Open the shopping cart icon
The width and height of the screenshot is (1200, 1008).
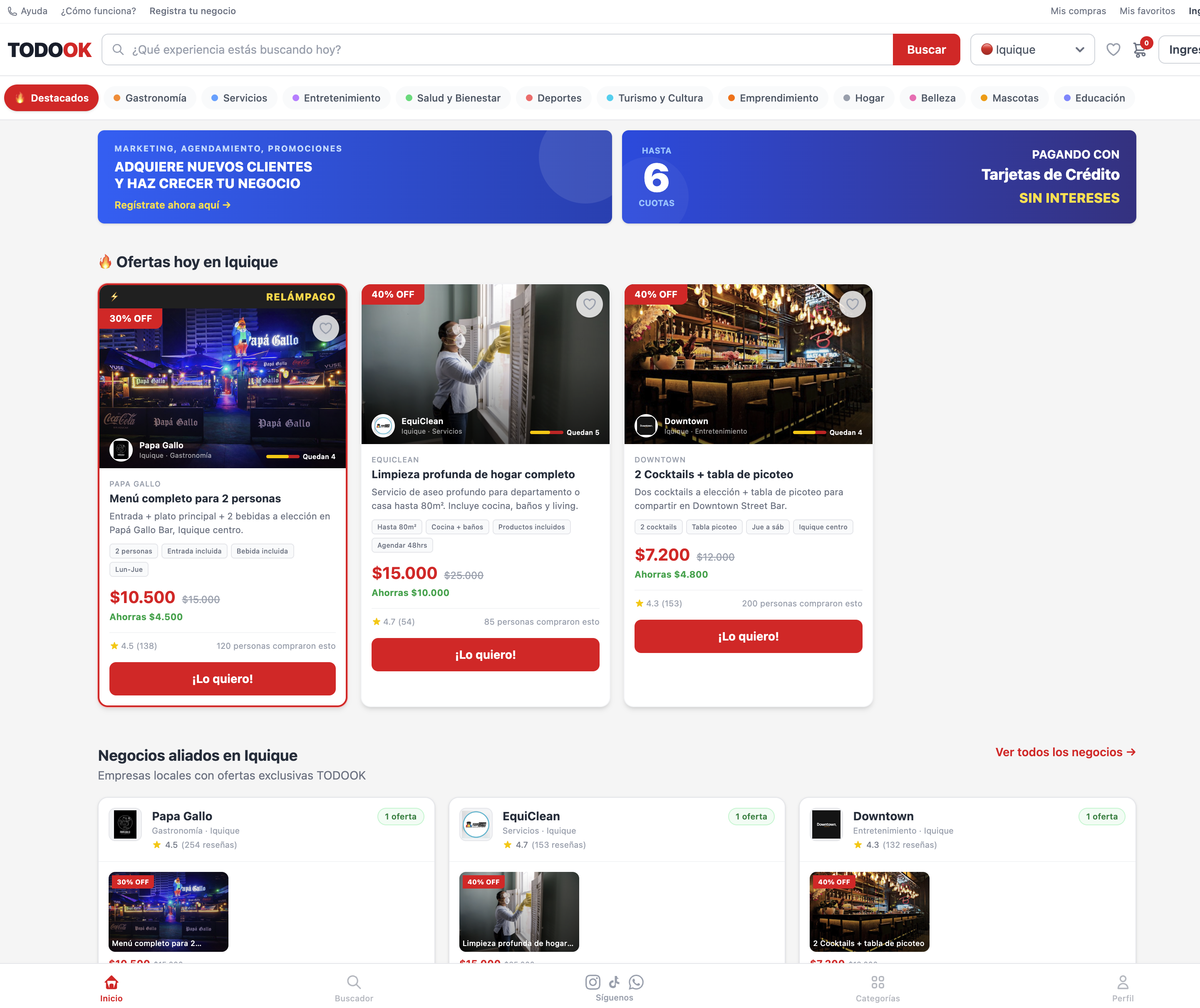click(1139, 50)
